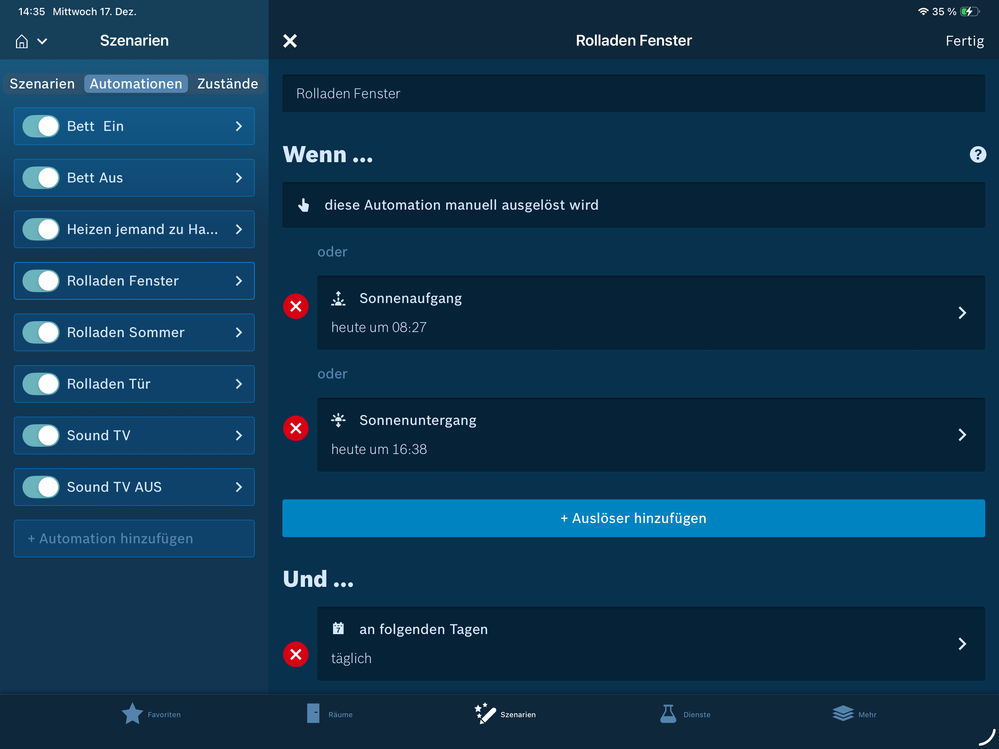This screenshot has width=999, height=749.
Task: Delete the Sonnenuntergang trigger via red X
Action: [296, 429]
